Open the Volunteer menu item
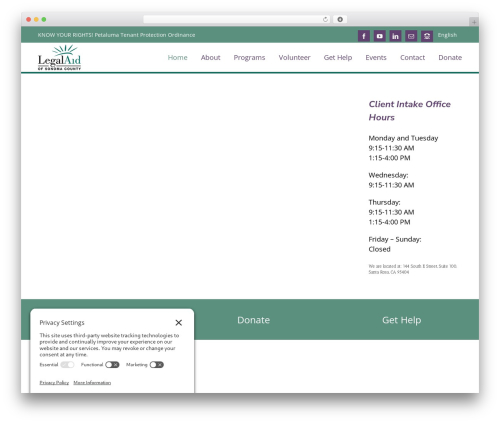The width and height of the screenshot is (500, 423). pyautogui.click(x=294, y=57)
